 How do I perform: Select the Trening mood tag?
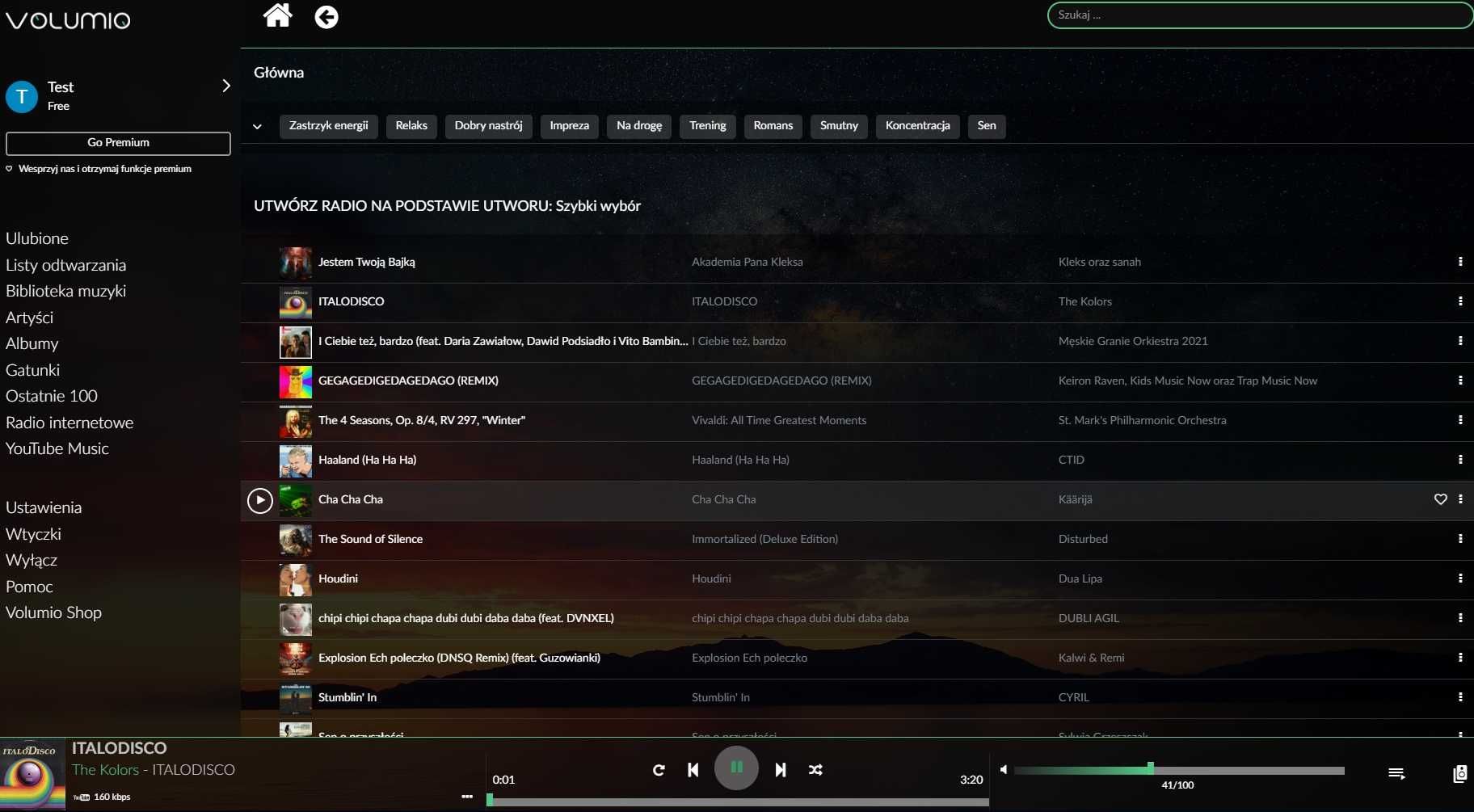click(708, 126)
